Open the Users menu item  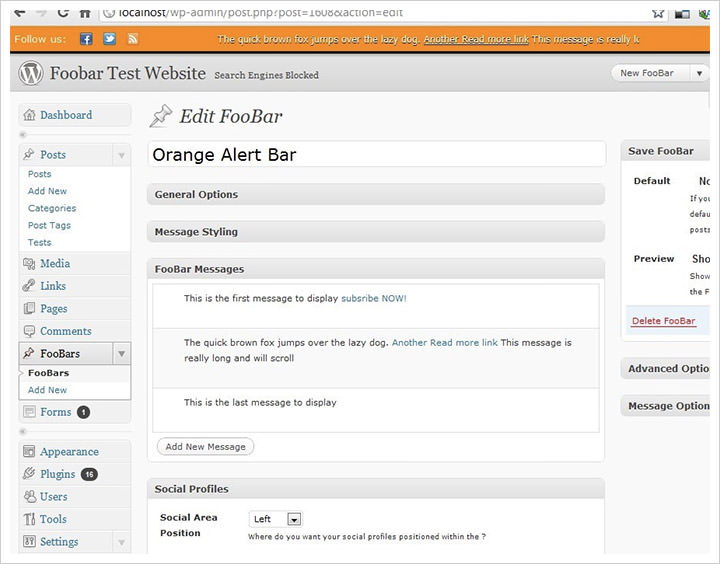(54, 496)
